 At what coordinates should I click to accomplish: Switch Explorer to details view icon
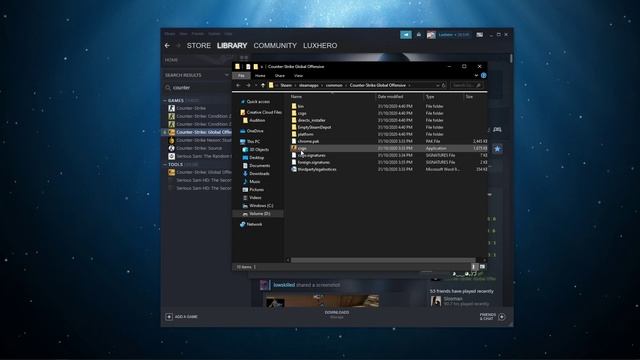[x=473, y=267]
